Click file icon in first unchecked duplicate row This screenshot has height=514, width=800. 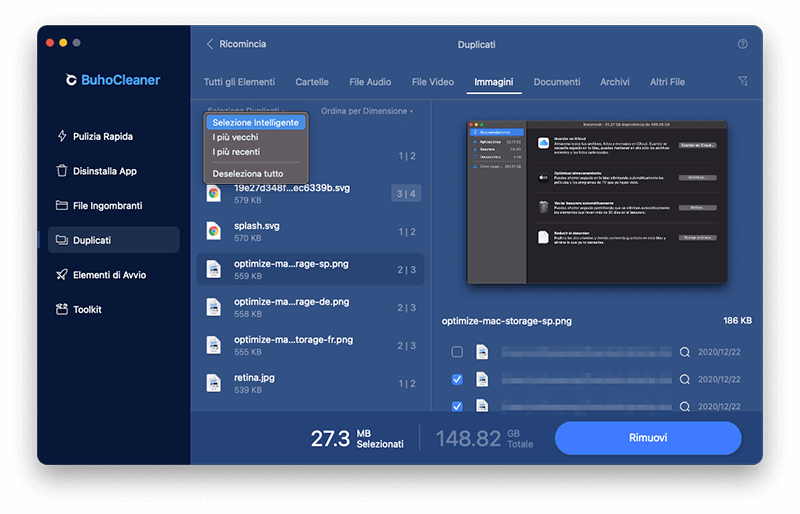click(x=482, y=352)
